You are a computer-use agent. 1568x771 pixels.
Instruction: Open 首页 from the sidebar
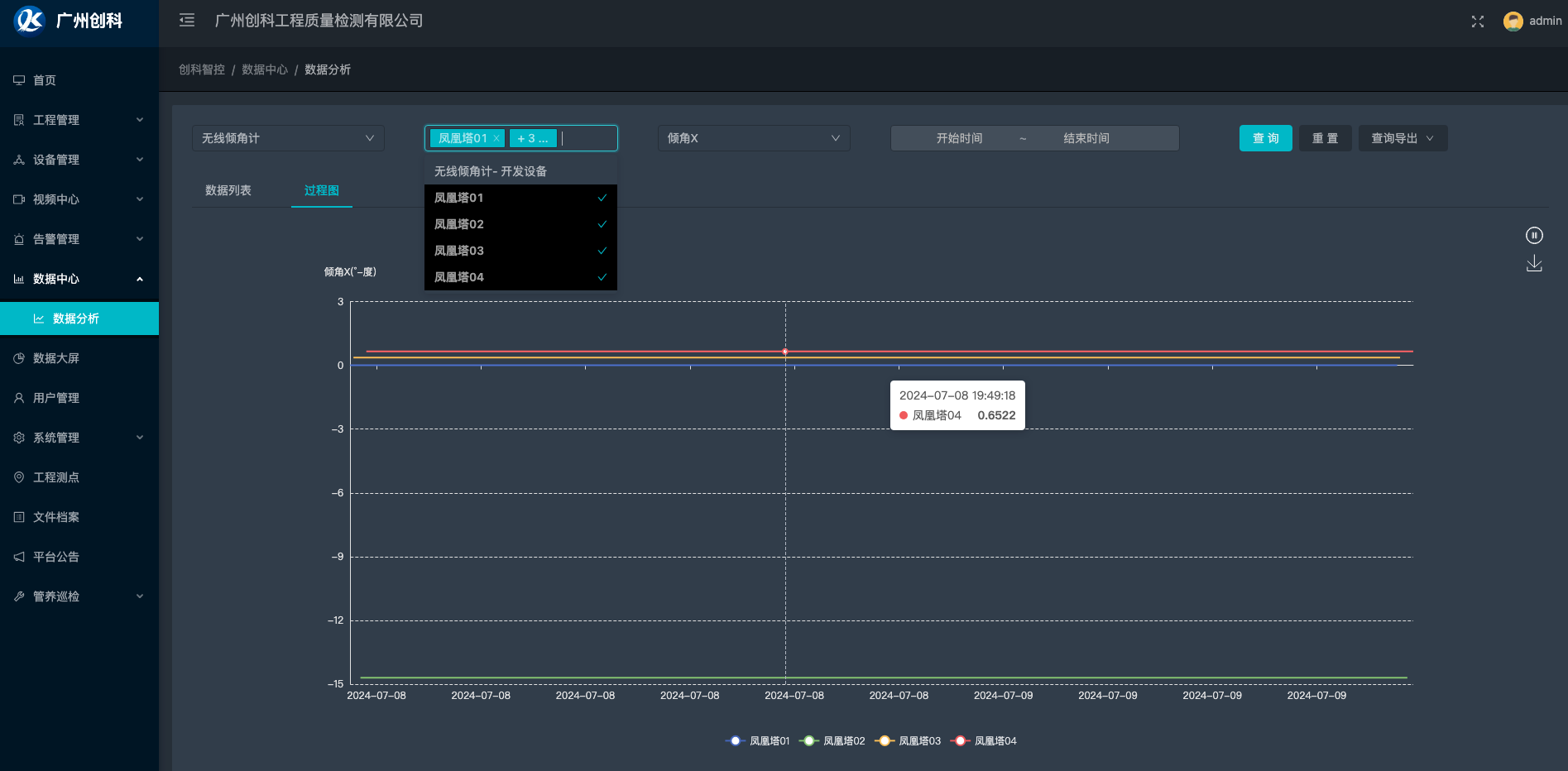[45, 80]
